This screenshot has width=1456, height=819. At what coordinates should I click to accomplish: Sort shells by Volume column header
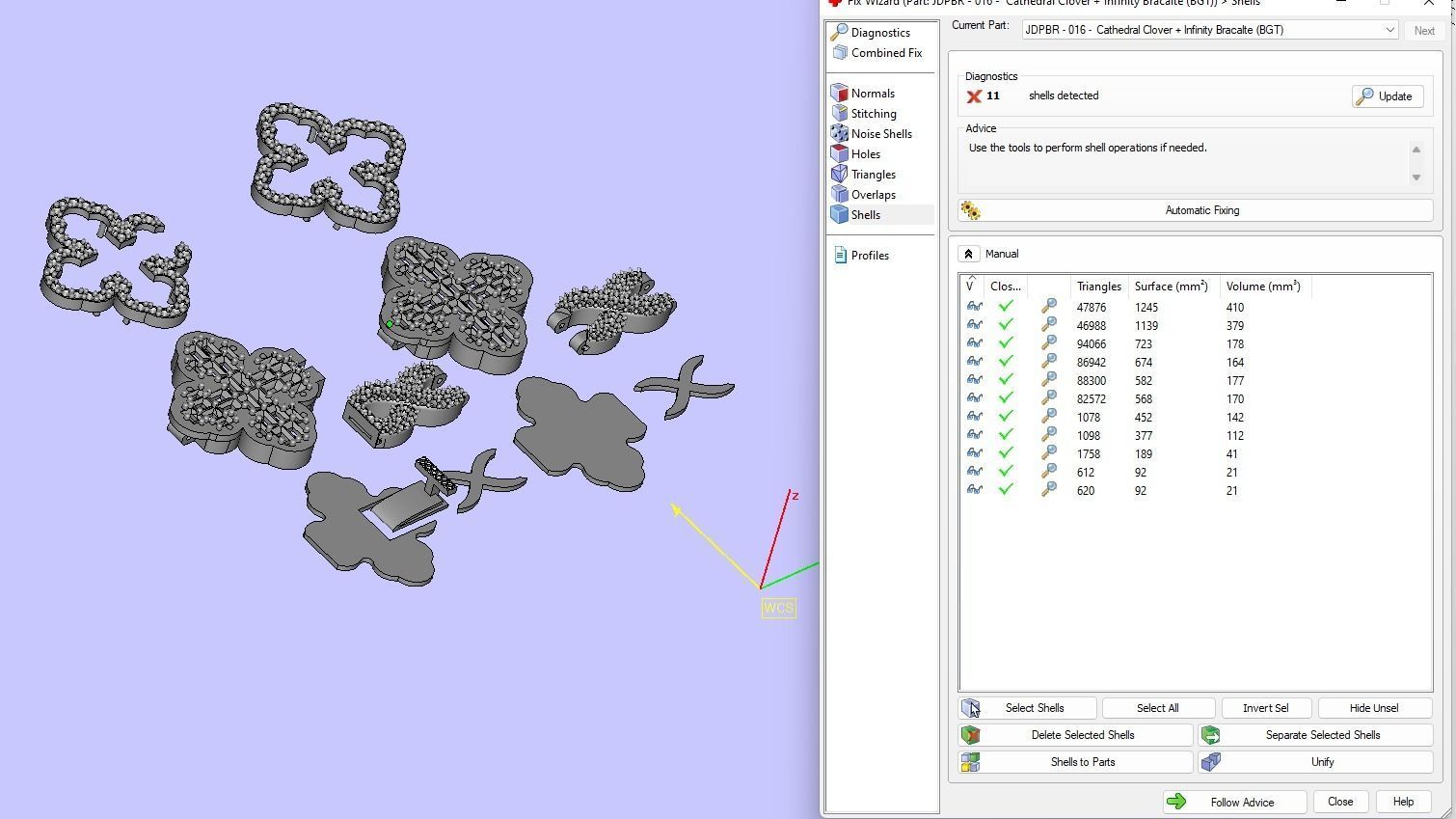pos(1263,287)
